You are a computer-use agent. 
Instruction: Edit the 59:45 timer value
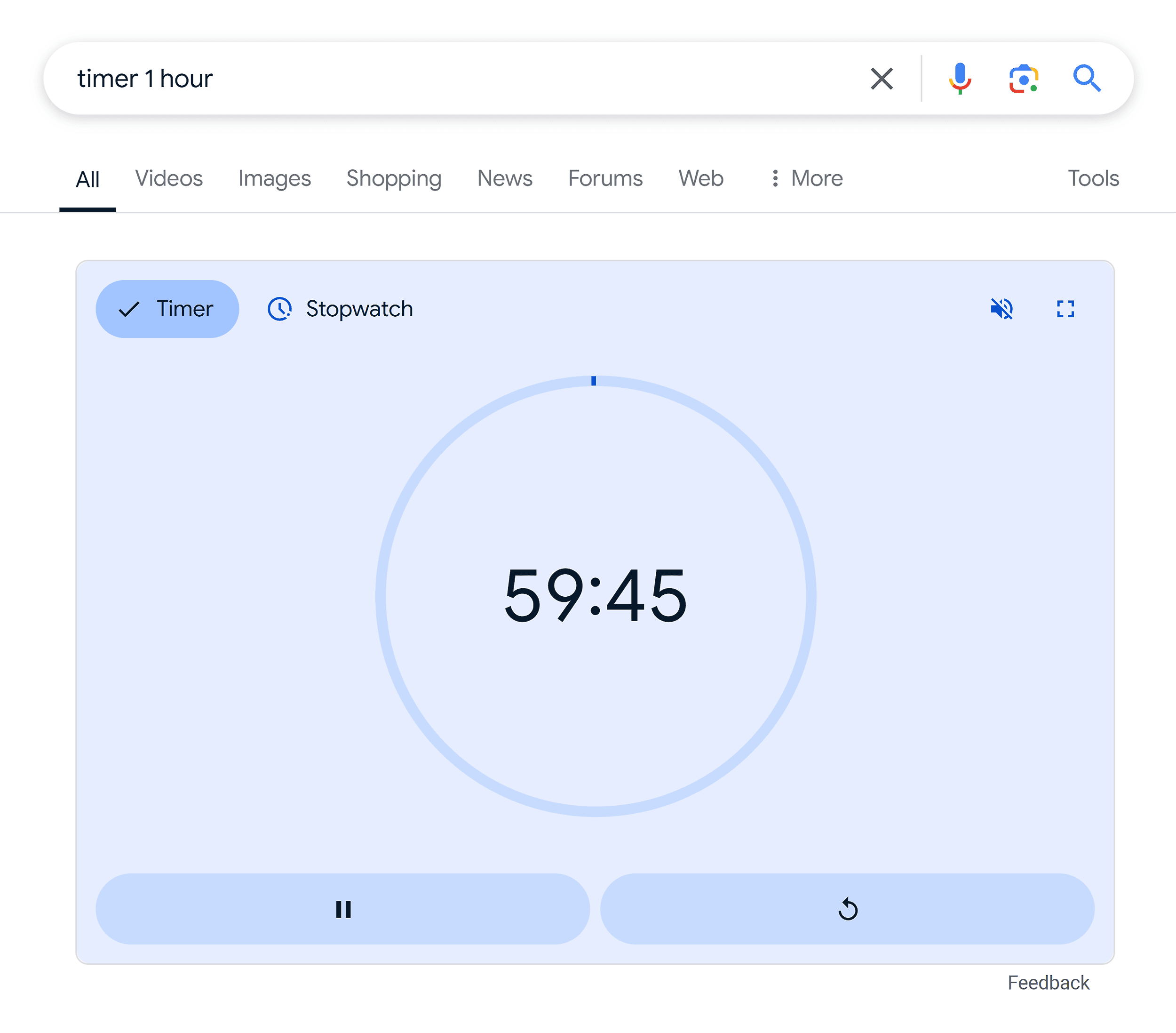click(596, 596)
